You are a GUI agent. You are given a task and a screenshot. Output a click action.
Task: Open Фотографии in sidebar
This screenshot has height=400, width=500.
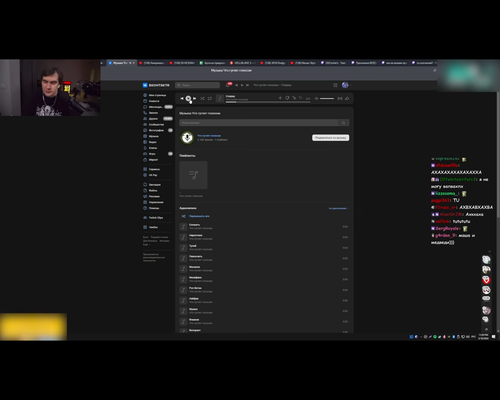coord(158,130)
